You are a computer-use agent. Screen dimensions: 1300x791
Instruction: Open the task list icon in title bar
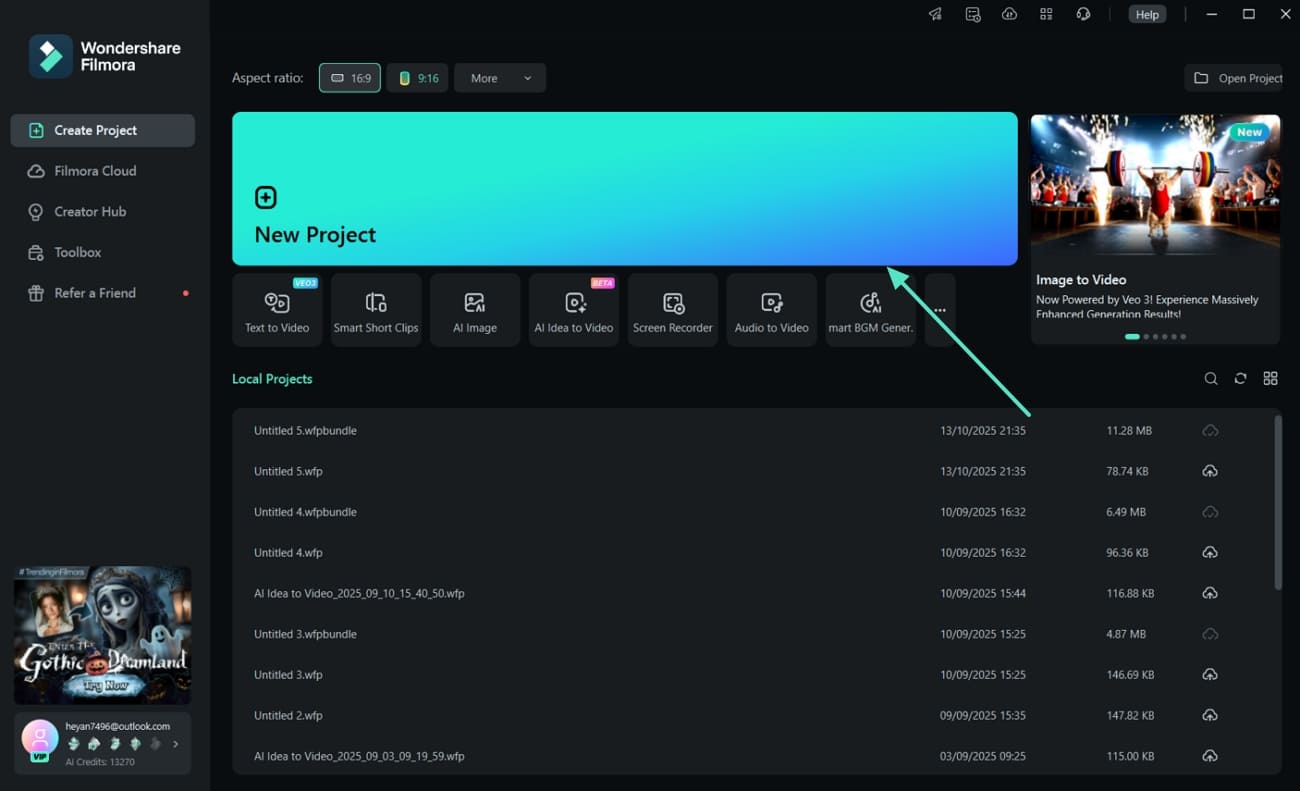(973, 14)
